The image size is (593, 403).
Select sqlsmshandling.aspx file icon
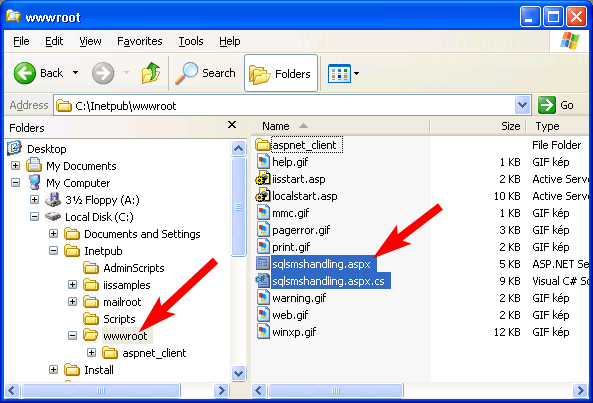point(263,264)
